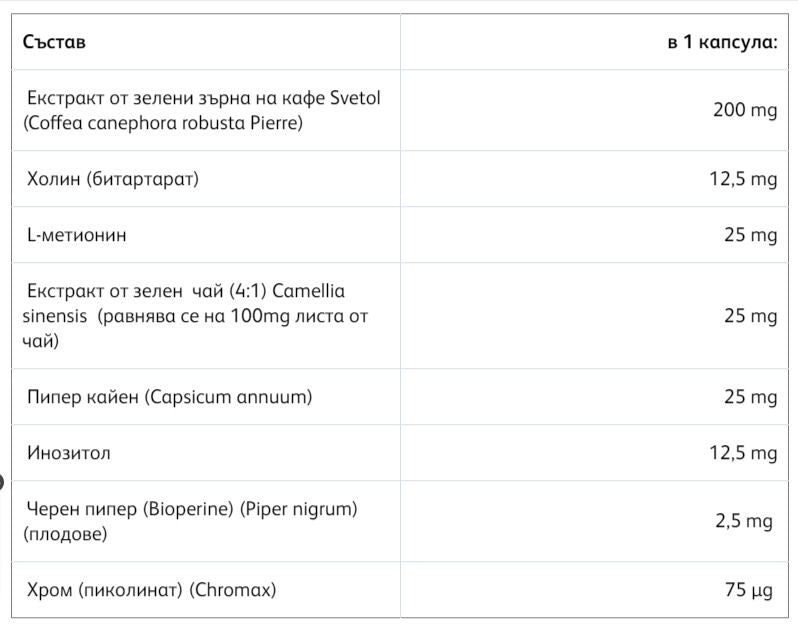This screenshot has width=798, height=628.
Task: Click the Coffea canephora robusta Pierre text
Action: (x=163, y=123)
